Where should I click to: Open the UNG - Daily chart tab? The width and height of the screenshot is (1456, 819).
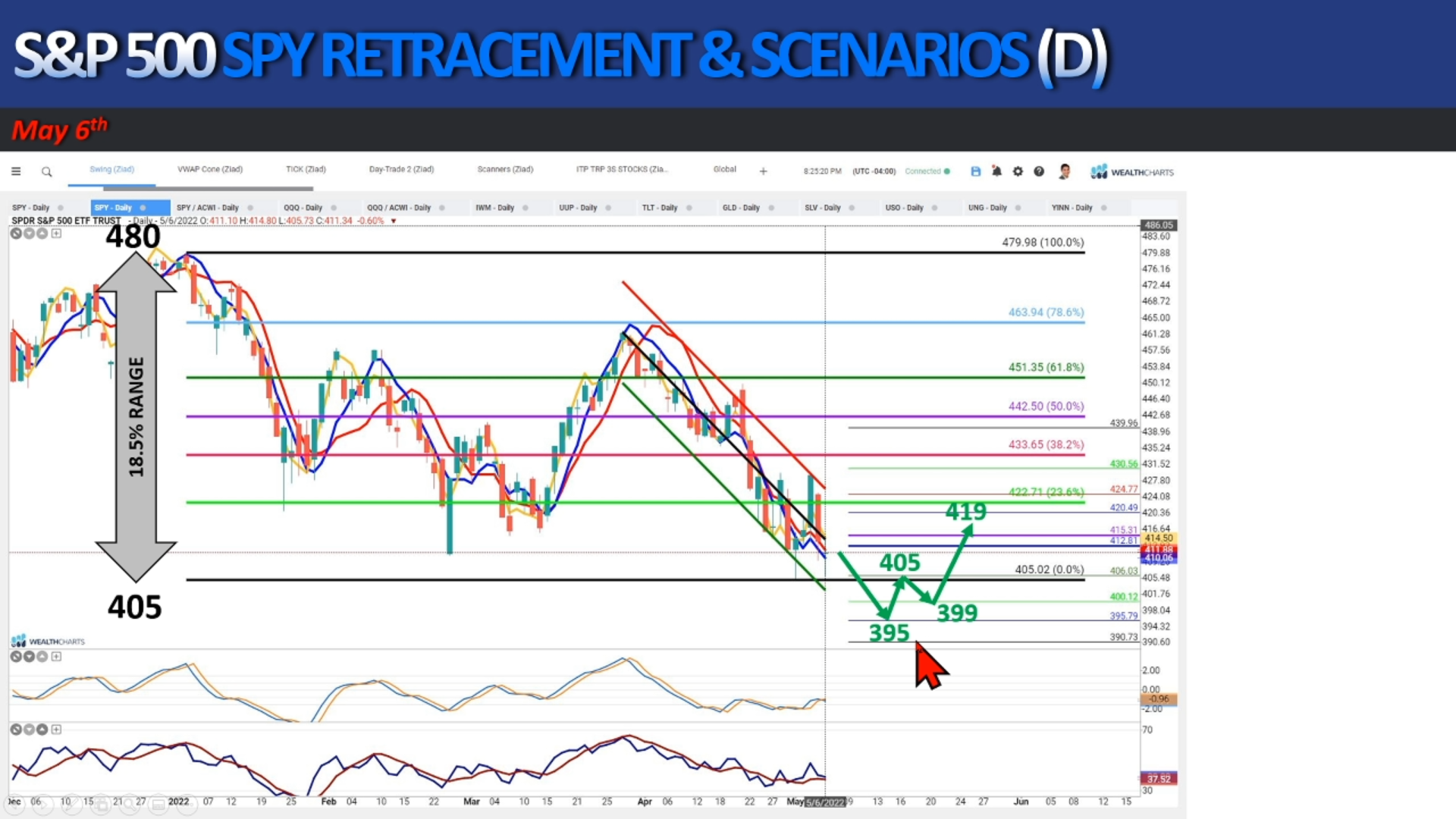pos(987,208)
